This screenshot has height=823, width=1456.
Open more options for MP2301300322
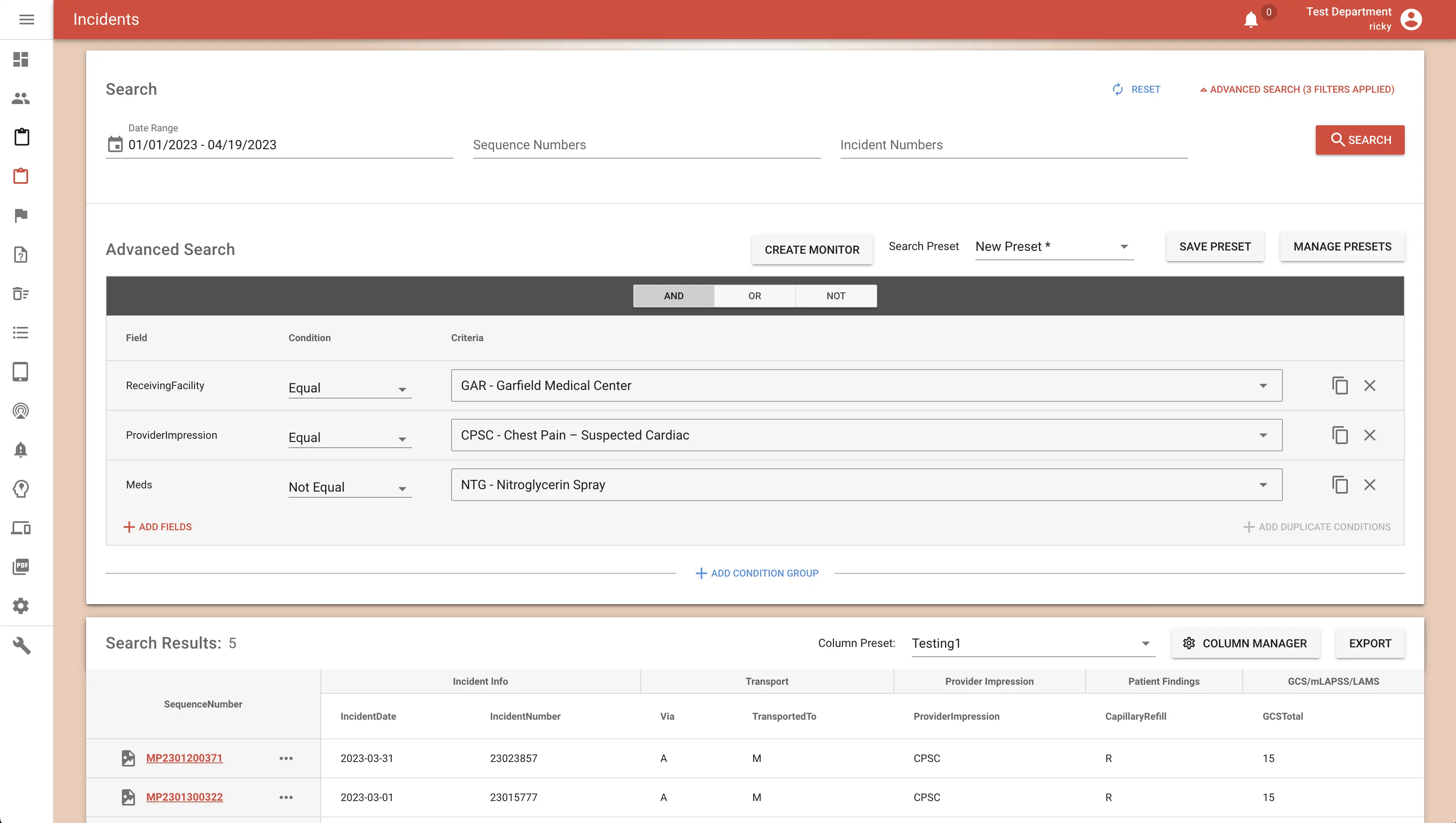pyautogui.click(x=286, y=797)
